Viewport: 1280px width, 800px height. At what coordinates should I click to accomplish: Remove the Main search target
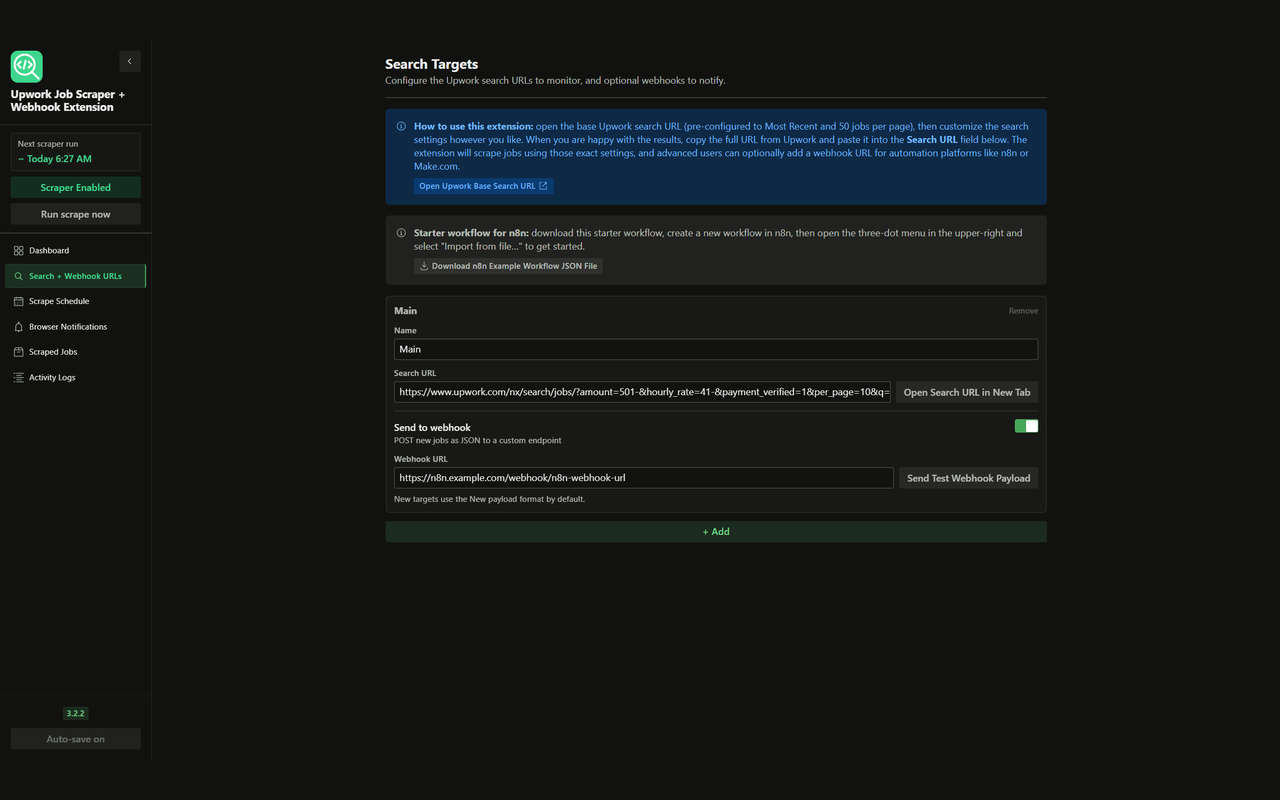(x=1023, y=311)
